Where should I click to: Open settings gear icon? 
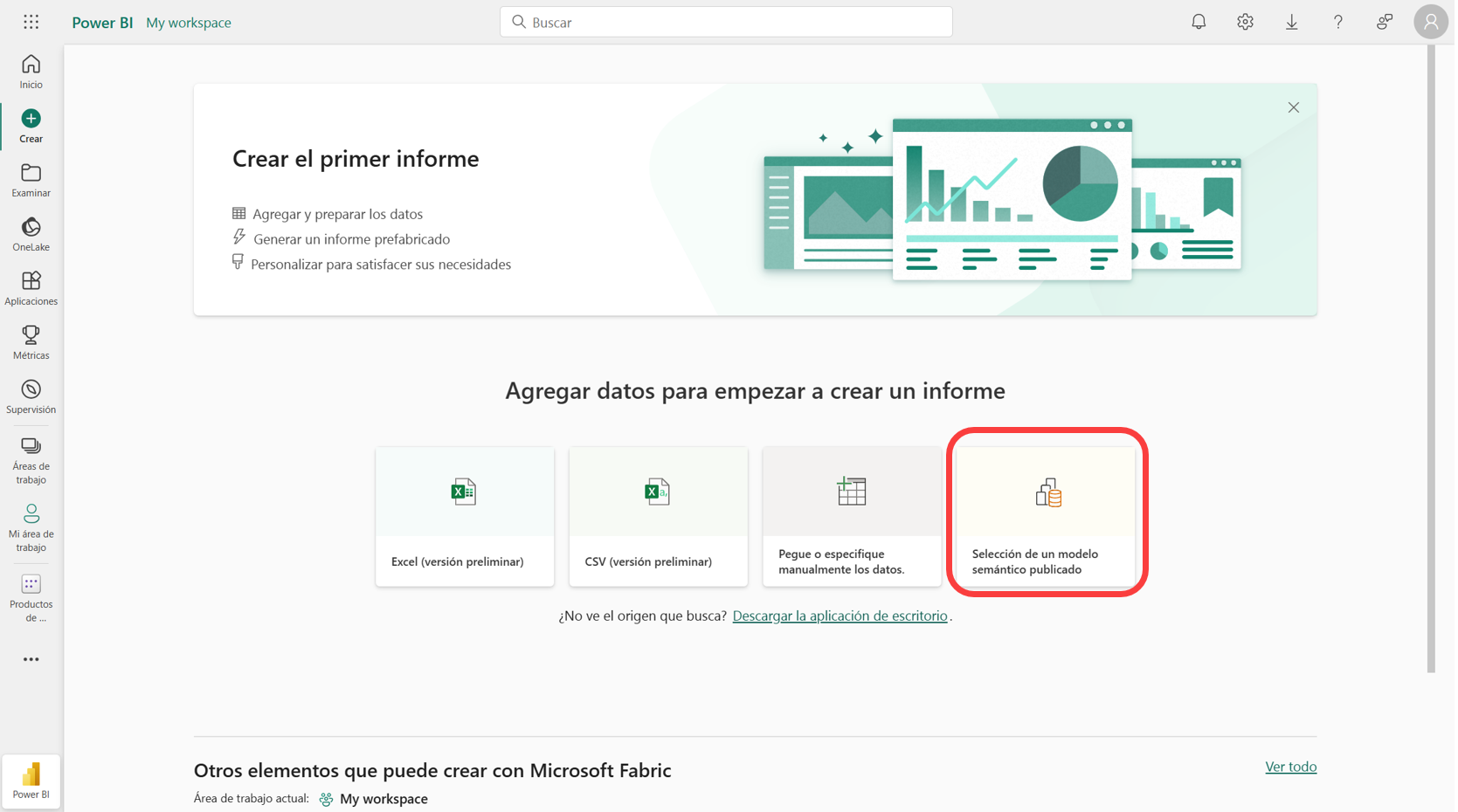point(1245,22)
